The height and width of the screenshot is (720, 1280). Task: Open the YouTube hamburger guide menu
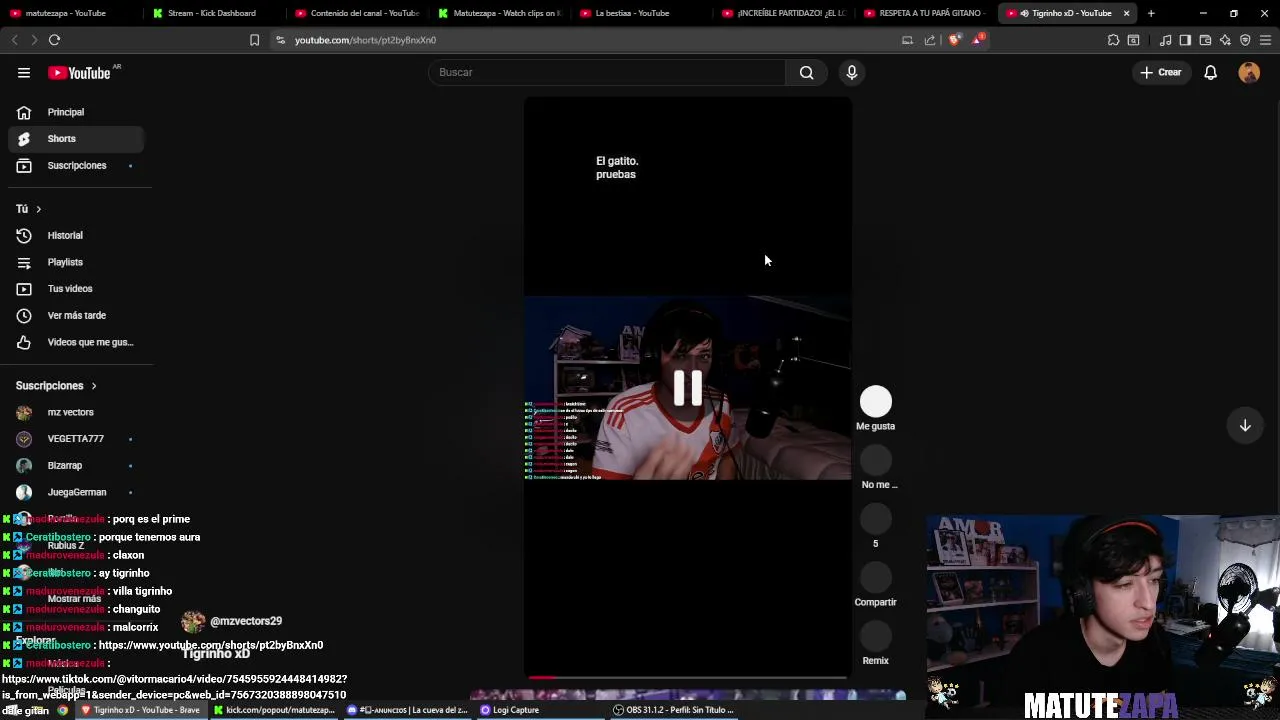coord(24,72)
